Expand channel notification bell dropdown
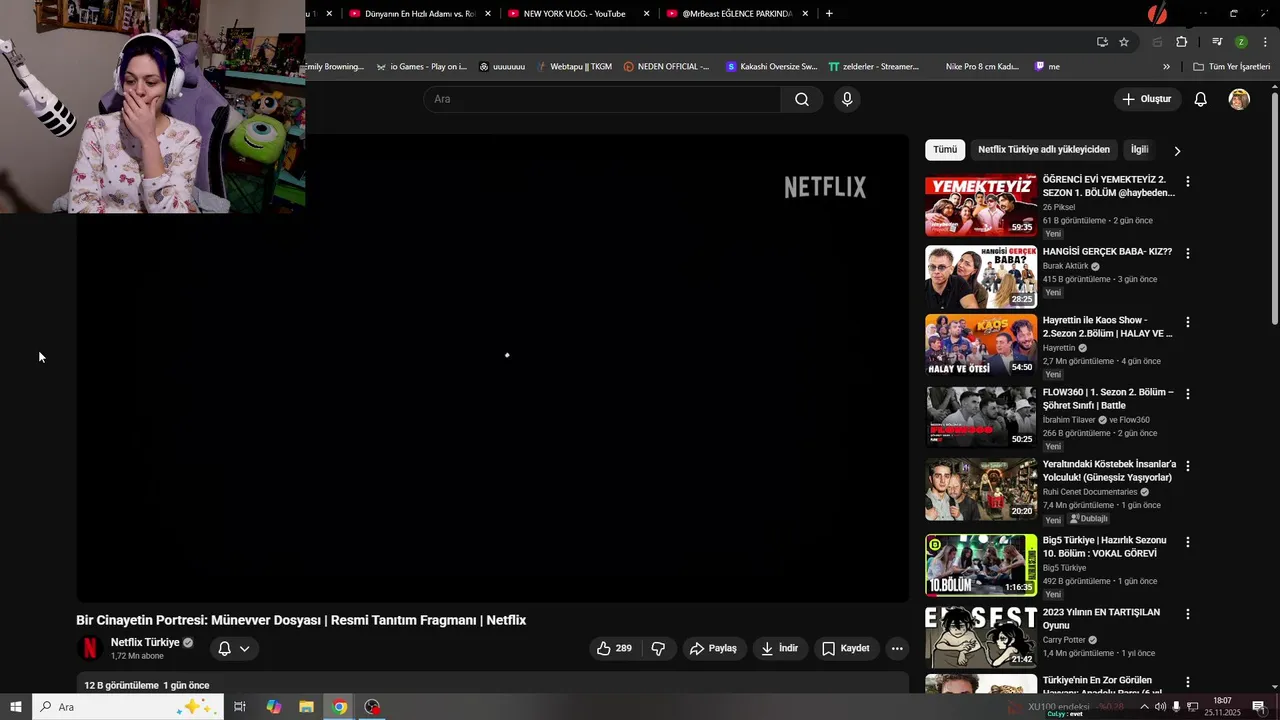The image size is (1280, 720). click(234, 648)
